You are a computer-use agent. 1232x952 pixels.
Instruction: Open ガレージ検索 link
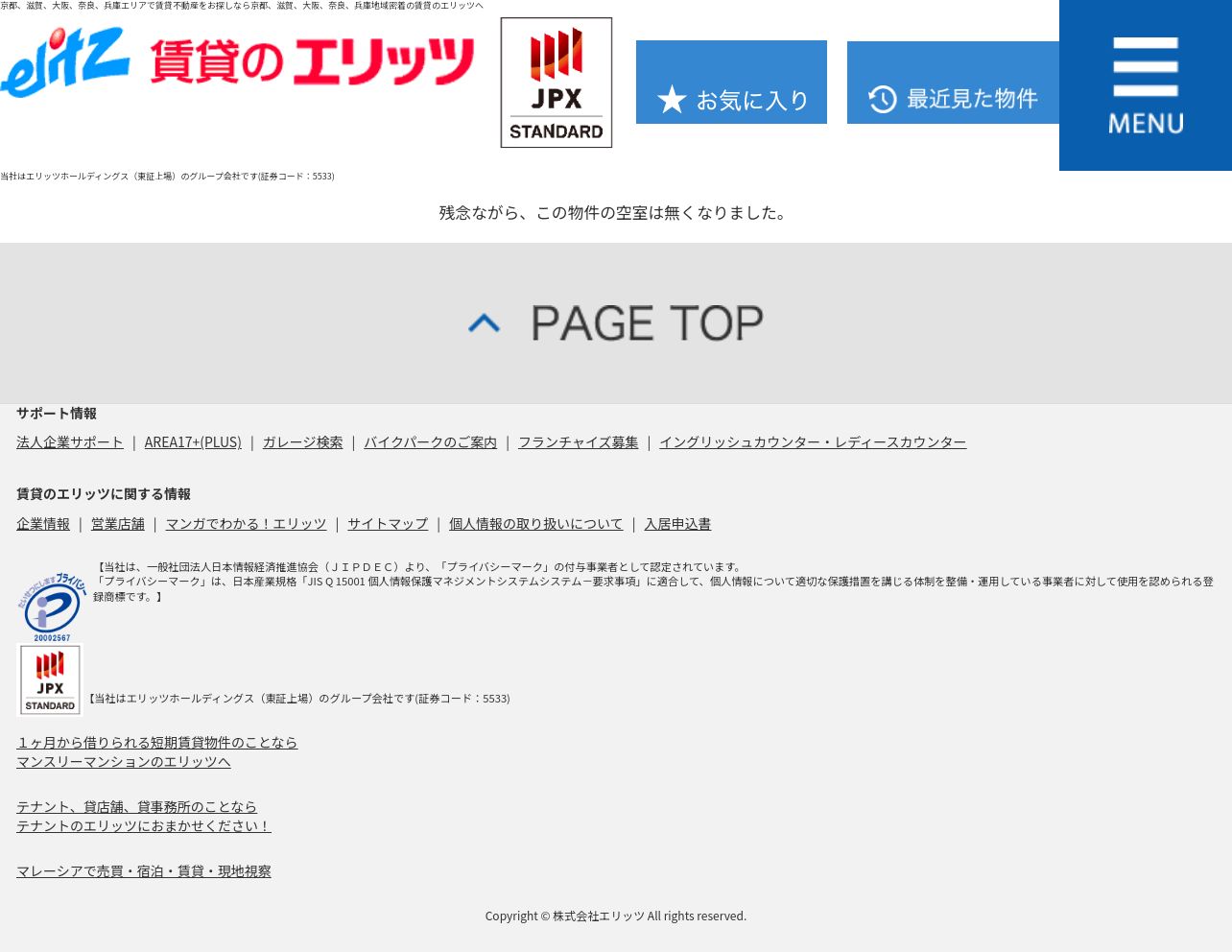(302, 441)
